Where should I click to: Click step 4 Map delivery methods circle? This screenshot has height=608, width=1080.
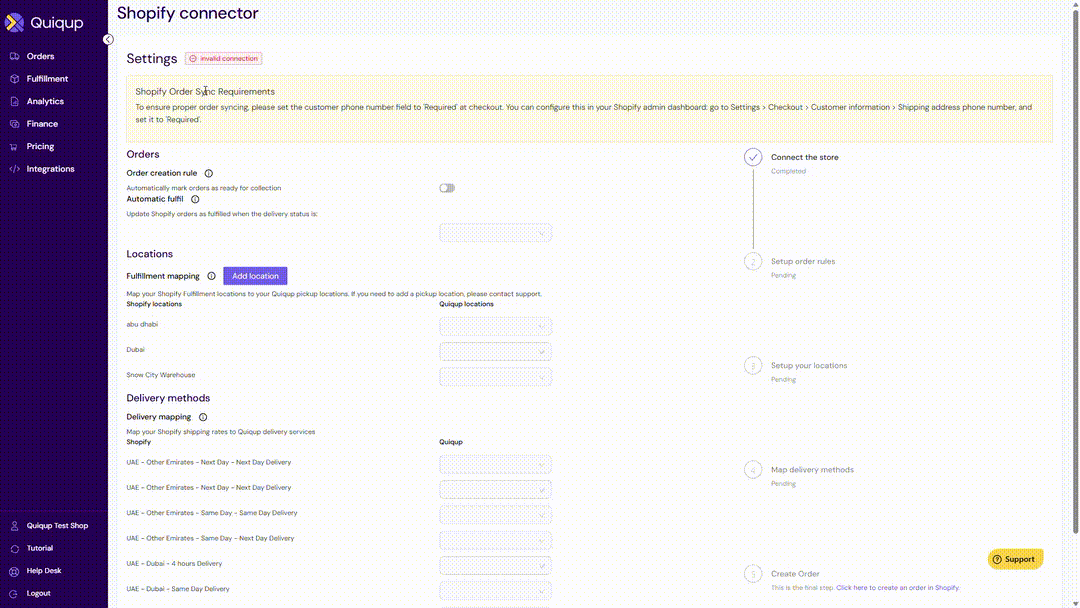pos(753,470)
